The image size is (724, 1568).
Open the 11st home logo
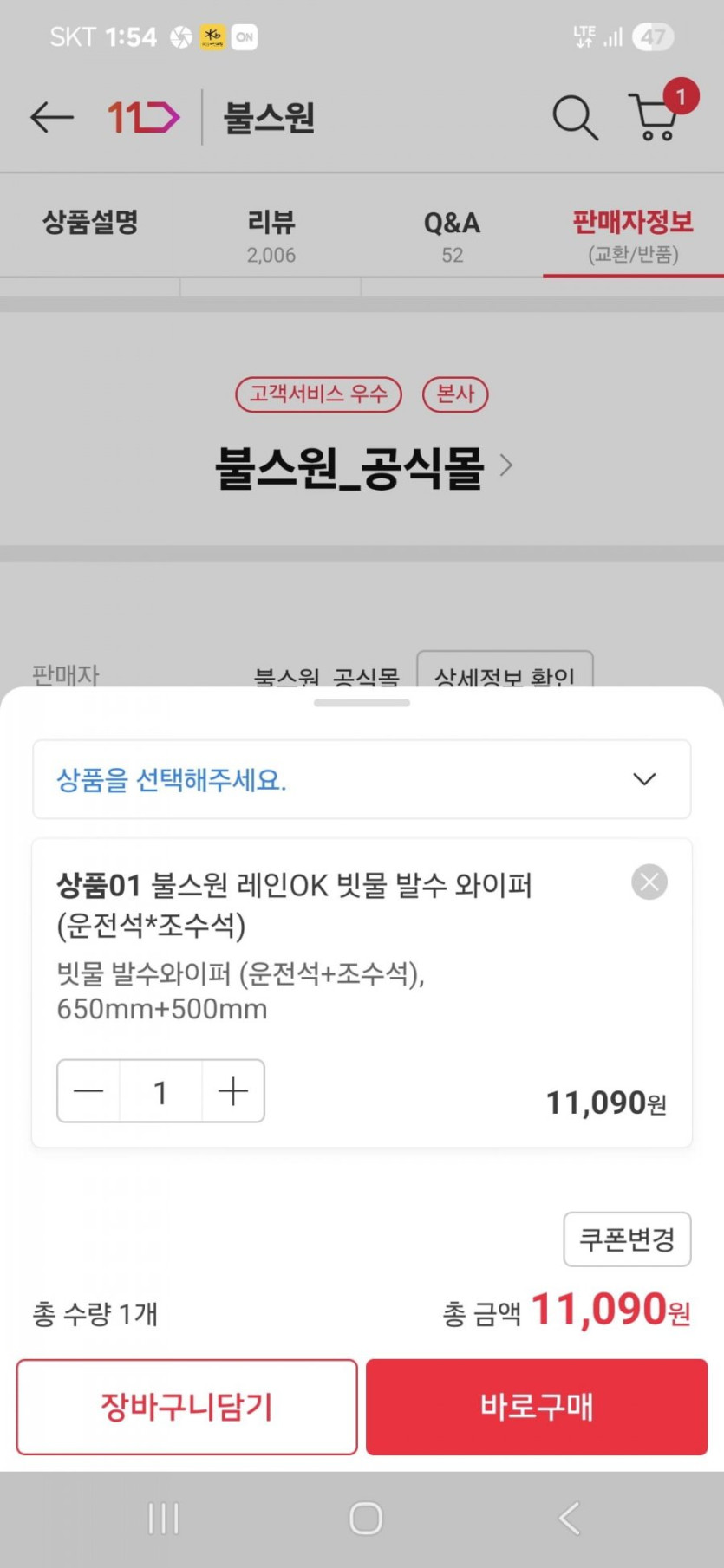click(143, 117)
